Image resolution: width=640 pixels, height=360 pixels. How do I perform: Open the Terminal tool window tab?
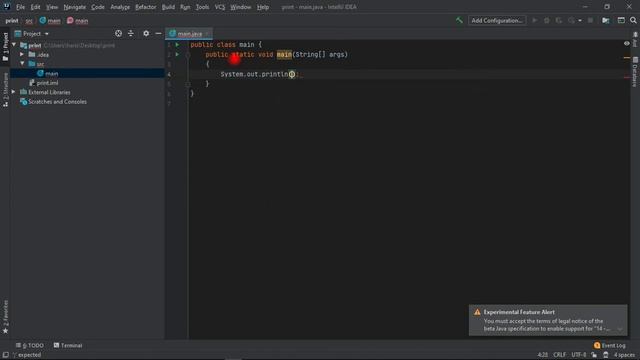pyautogui.click(x=68, y=345)
